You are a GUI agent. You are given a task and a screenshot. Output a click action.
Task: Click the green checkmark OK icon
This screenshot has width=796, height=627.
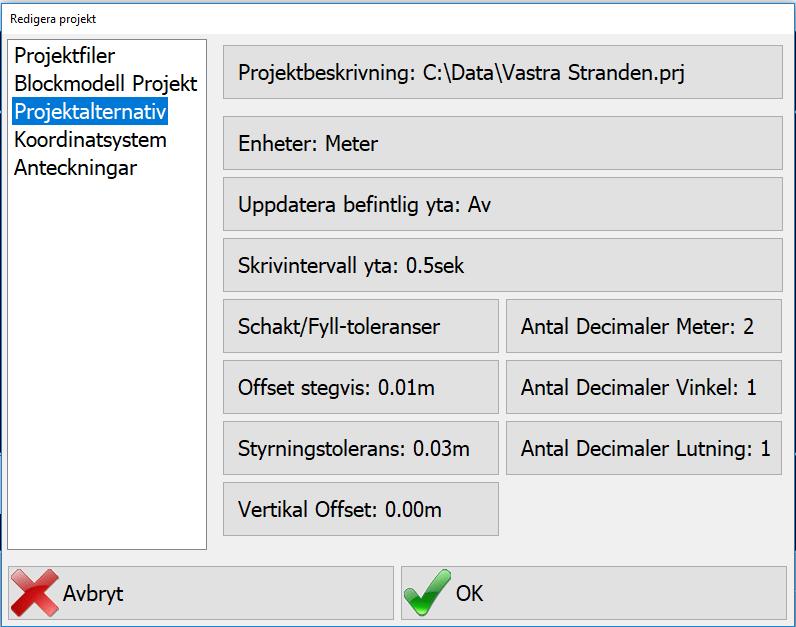427,592
